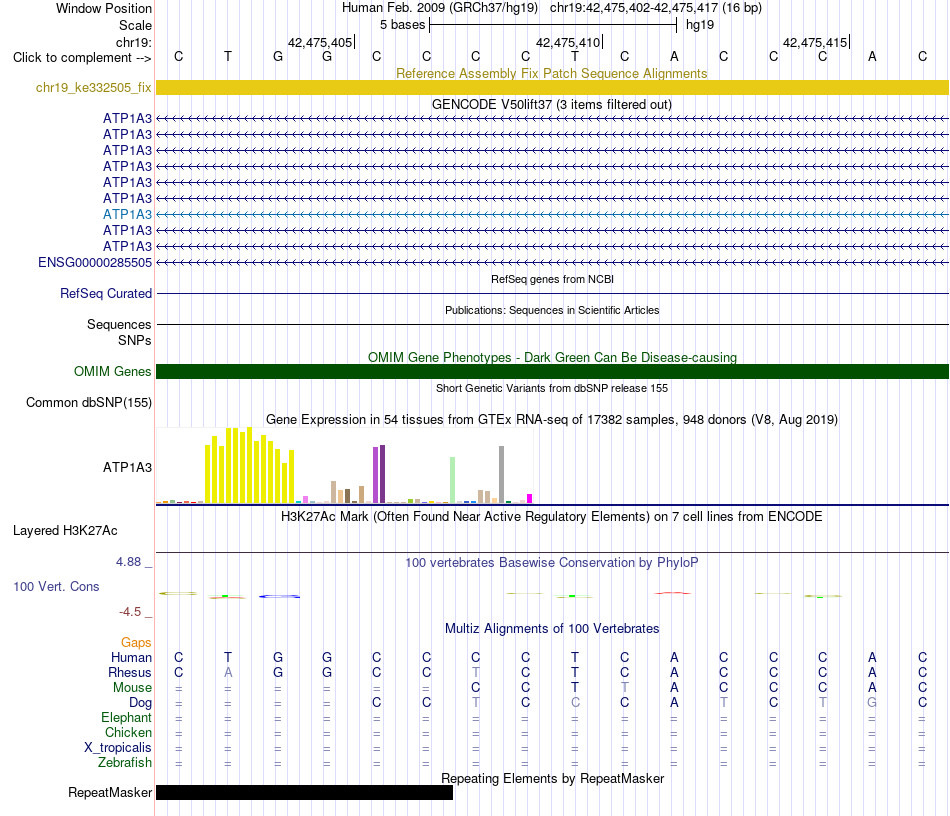Open the OMIM Gene Phenotypes track title
Viewport: 950px width, 816px height.
coord(552,357)
